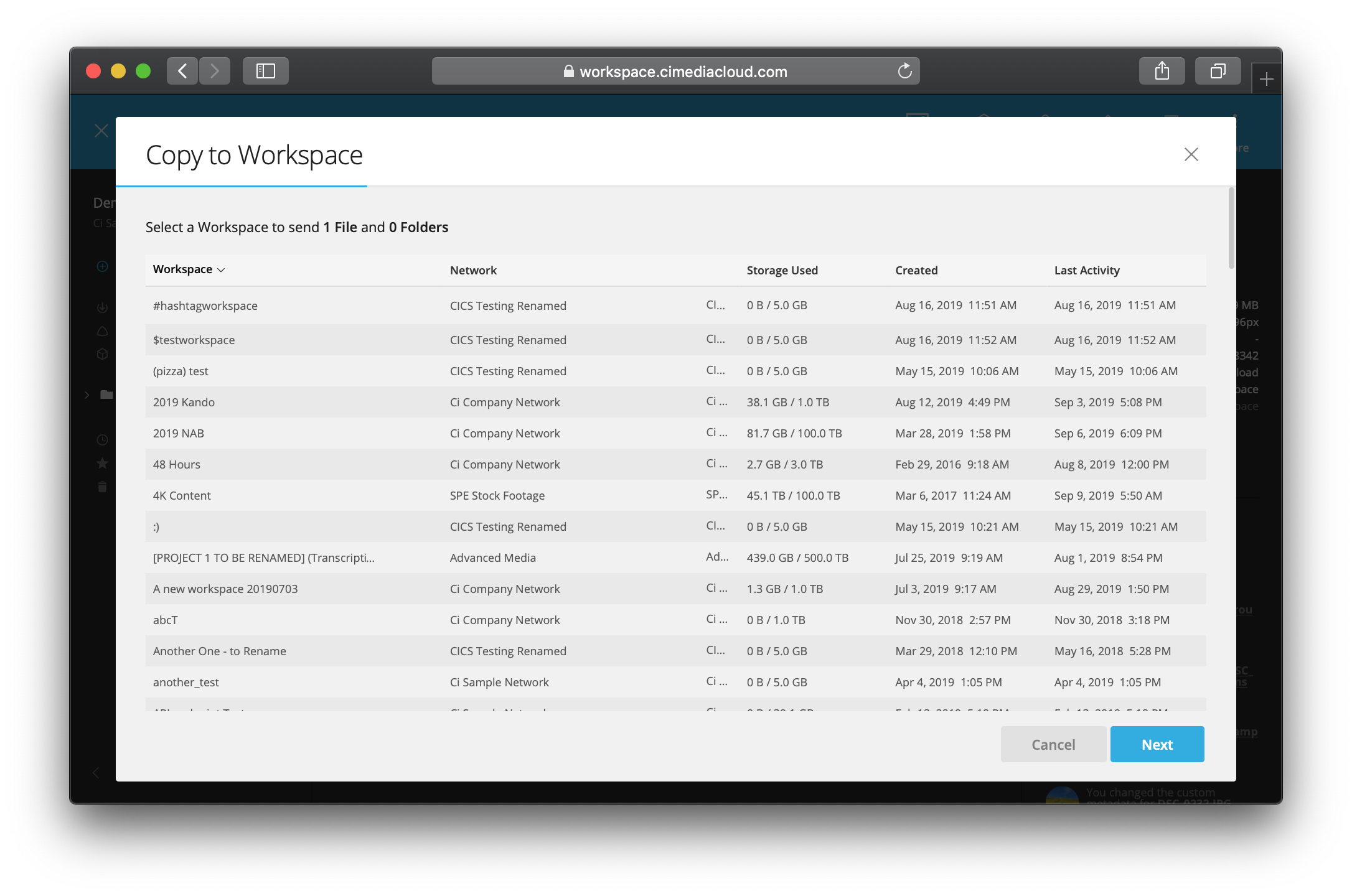Sort by Last Activity column header
This screenshot has width=1352, height=896.
(x=1087, y=270)
